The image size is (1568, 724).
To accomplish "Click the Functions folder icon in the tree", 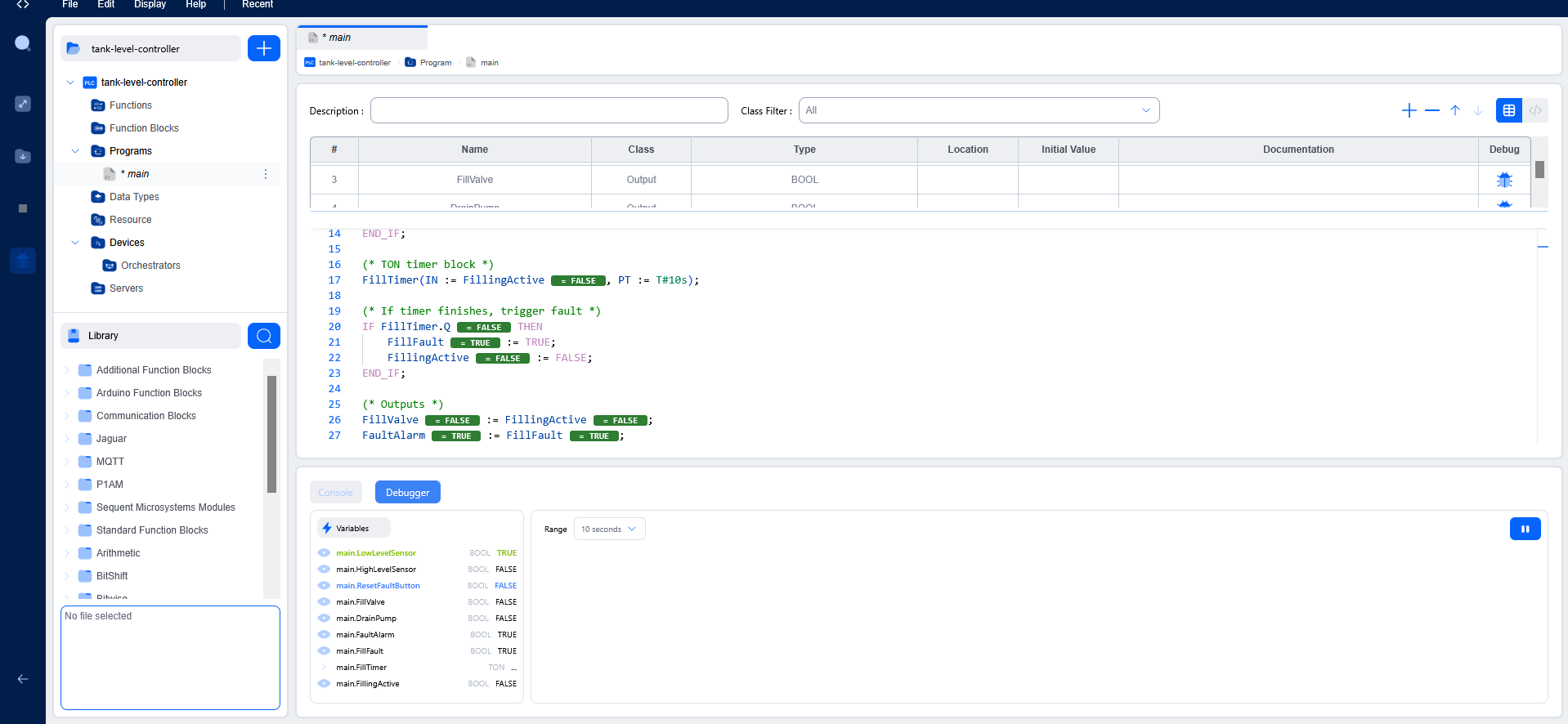I will point(98,105).
